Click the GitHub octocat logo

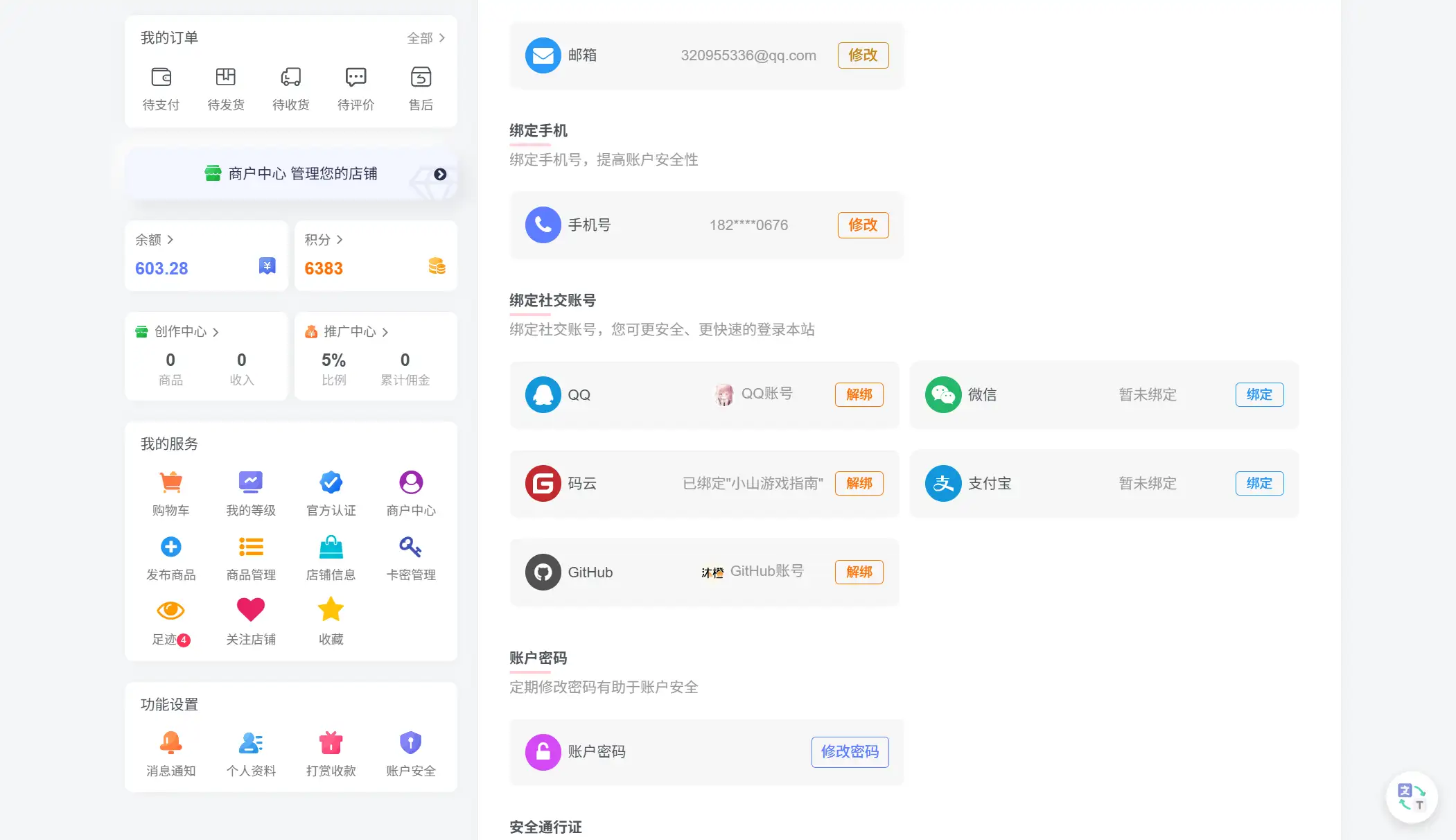[x=543, y=572]
